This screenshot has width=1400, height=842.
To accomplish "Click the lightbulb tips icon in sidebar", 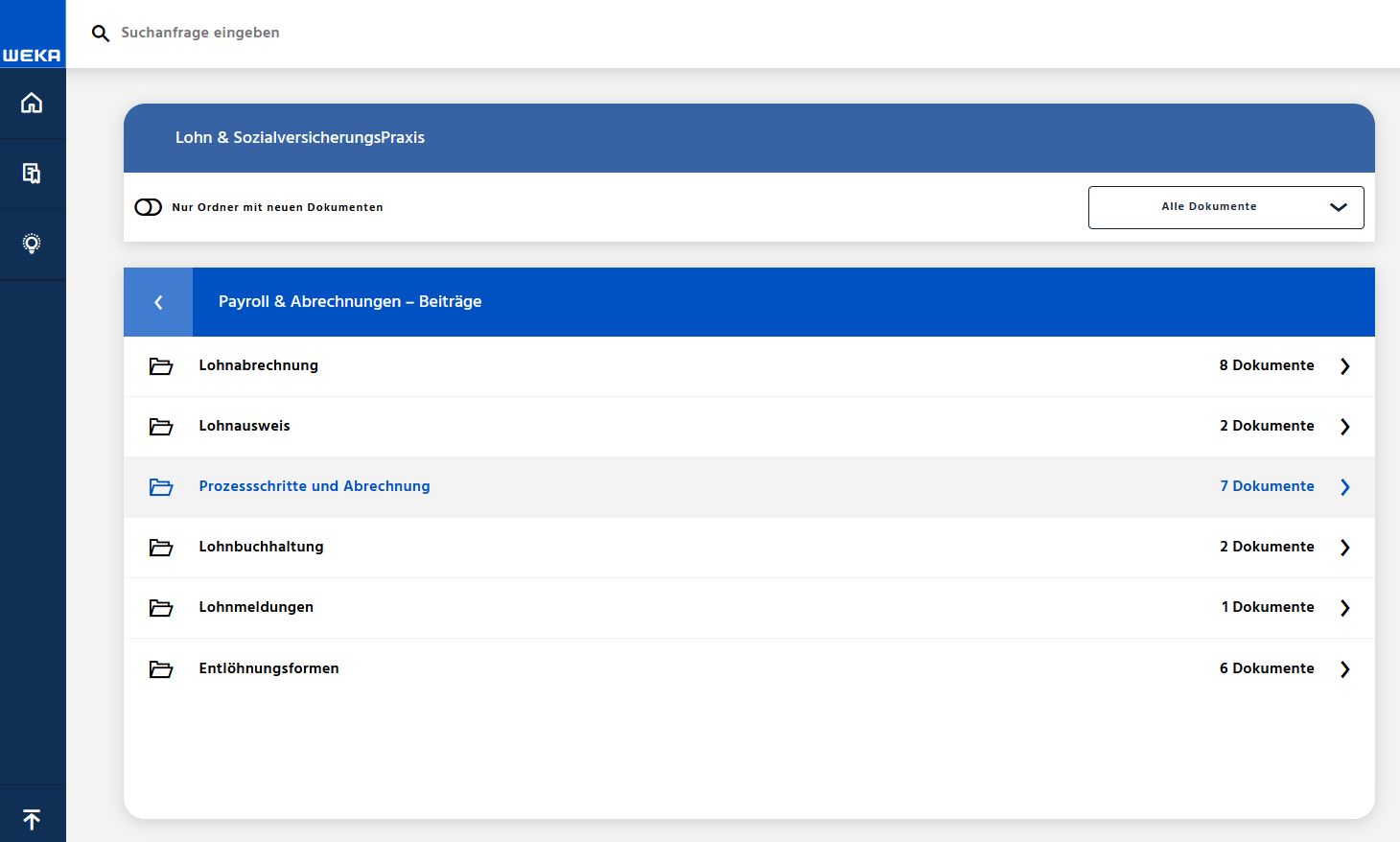I will pyautogui.click(x=32, y=244).
